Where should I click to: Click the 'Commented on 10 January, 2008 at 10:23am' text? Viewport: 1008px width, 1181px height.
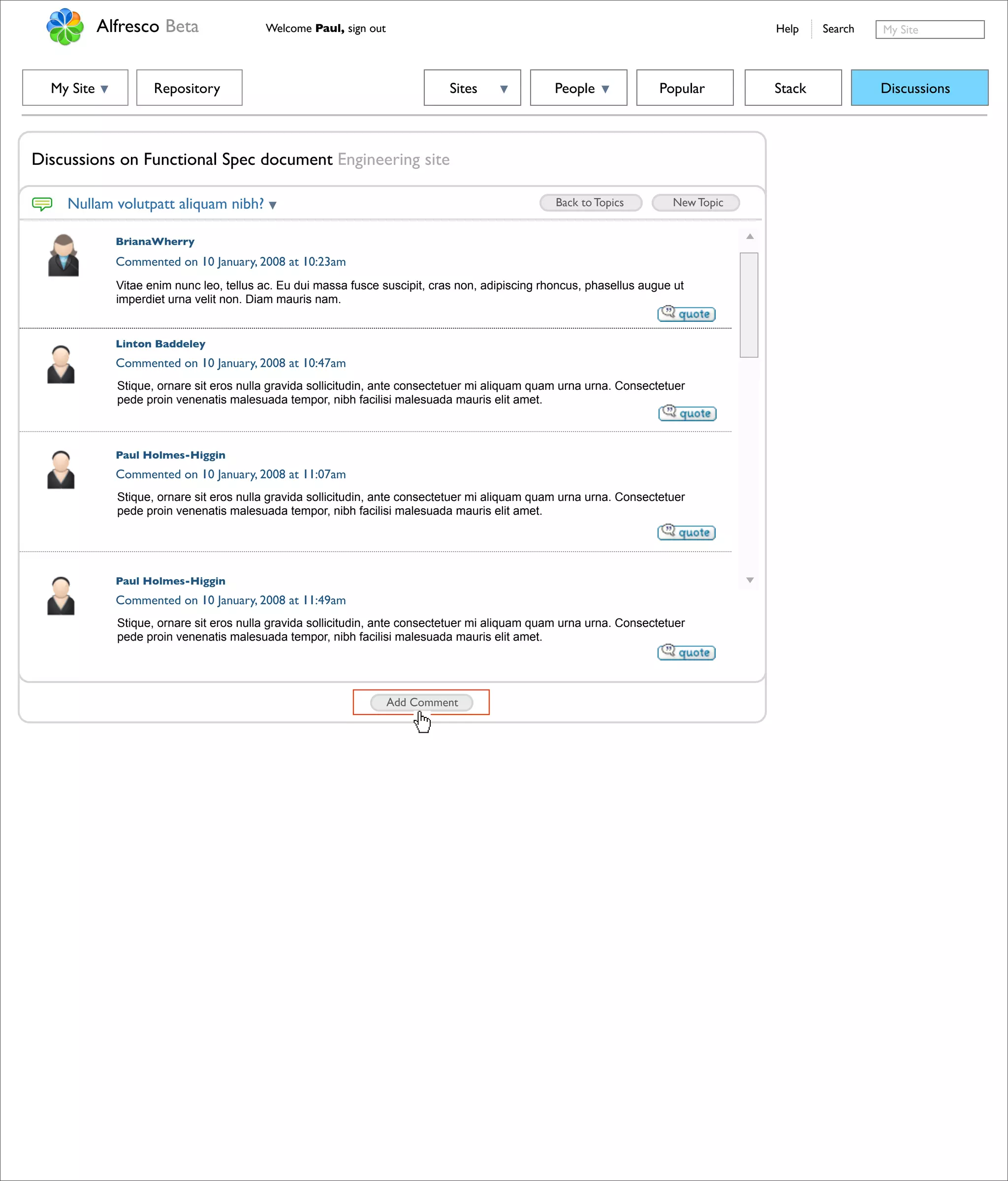tap(231, 262)
